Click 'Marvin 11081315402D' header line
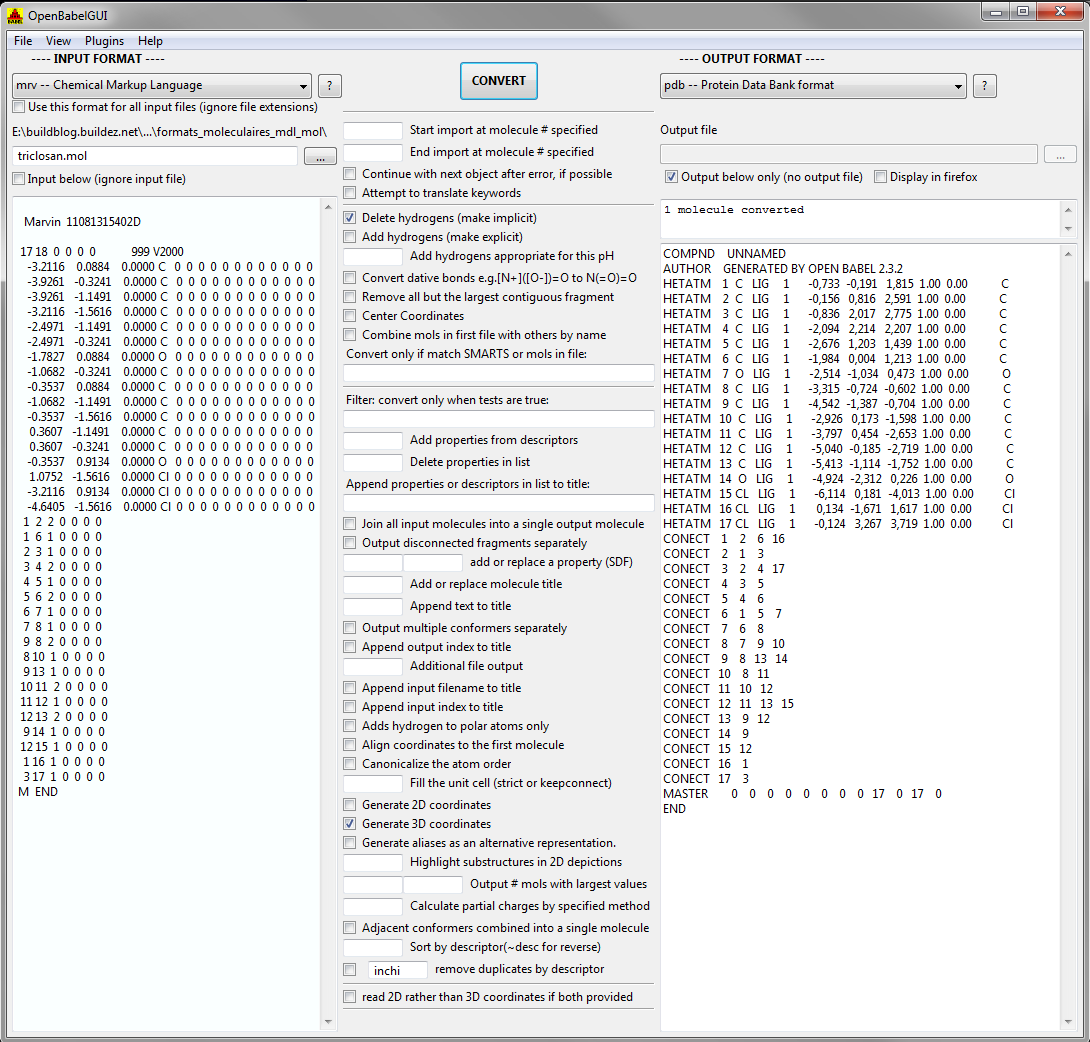Viewport: 1090px width, 1042px height. coord(82,222)
